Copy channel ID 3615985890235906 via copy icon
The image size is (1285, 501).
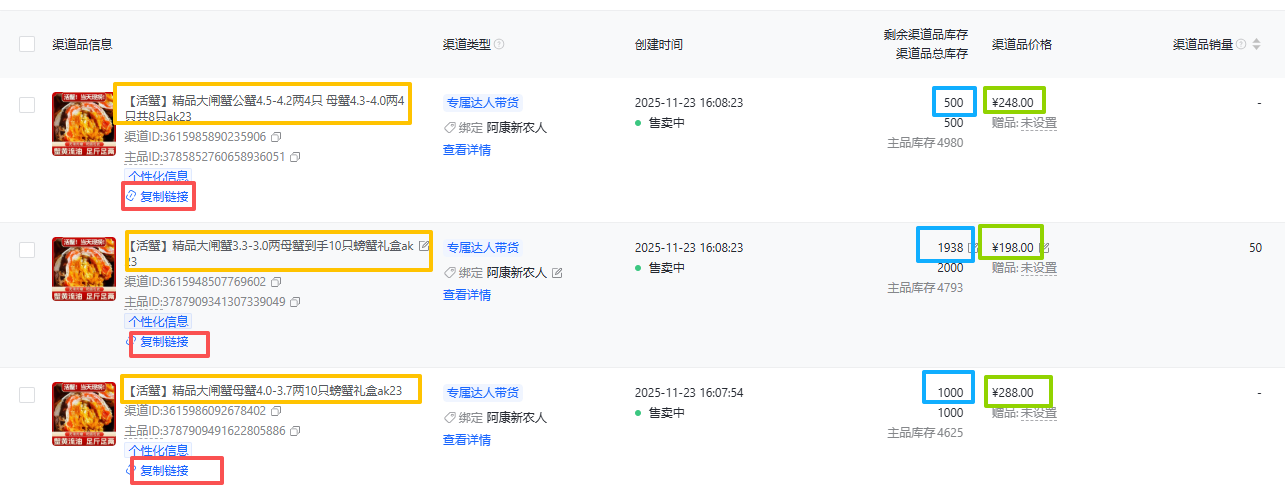point(276,137)
